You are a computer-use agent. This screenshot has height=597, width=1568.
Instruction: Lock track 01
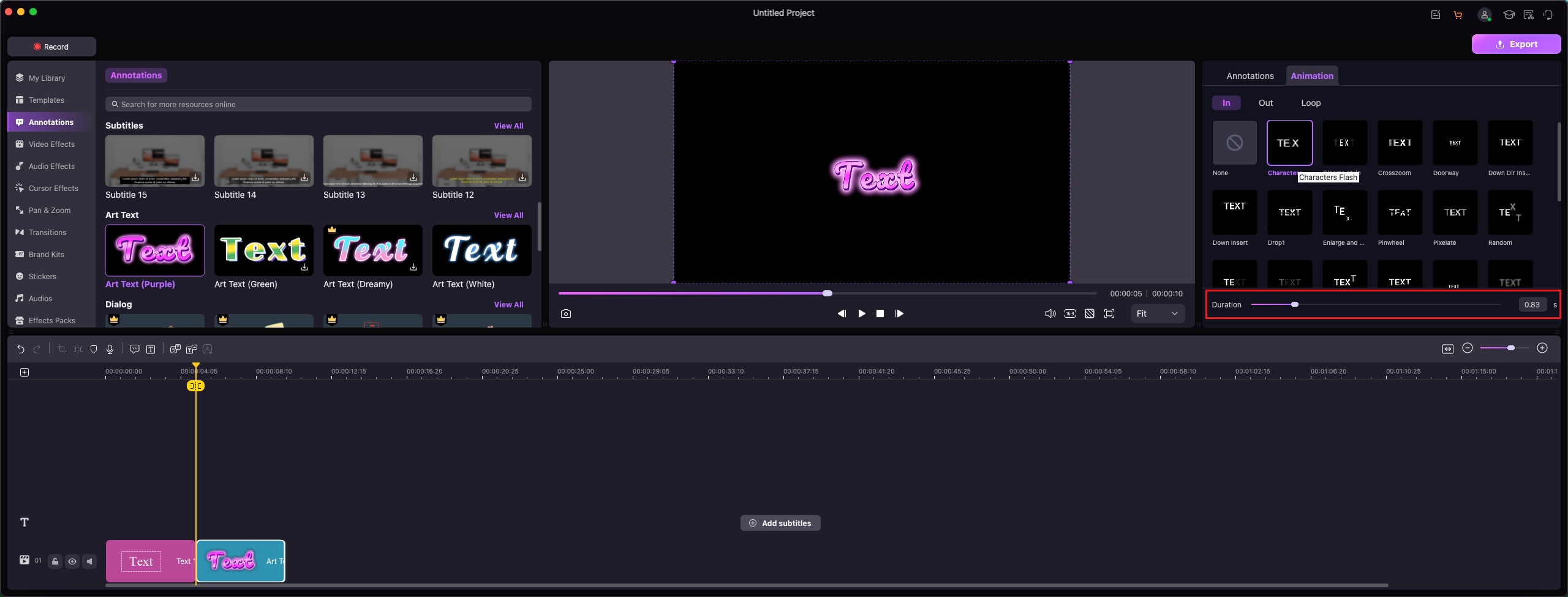(x=55, y=561)
